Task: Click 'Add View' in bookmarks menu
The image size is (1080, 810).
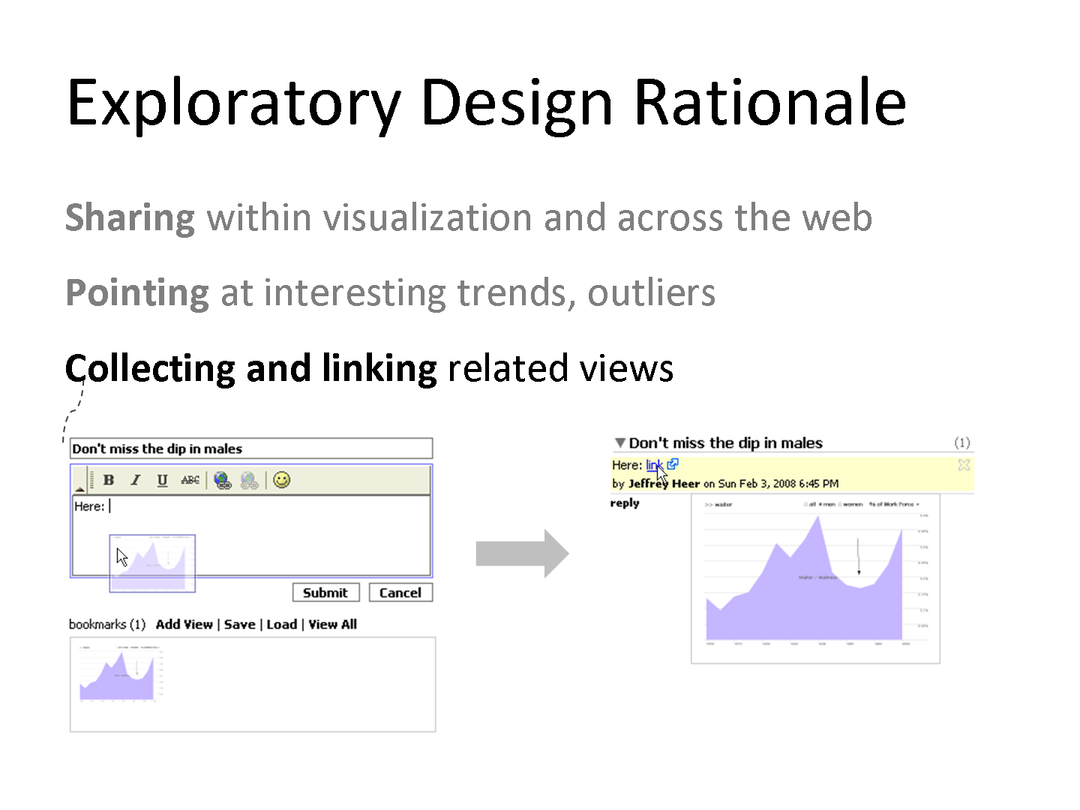Action: coord(184,624)
